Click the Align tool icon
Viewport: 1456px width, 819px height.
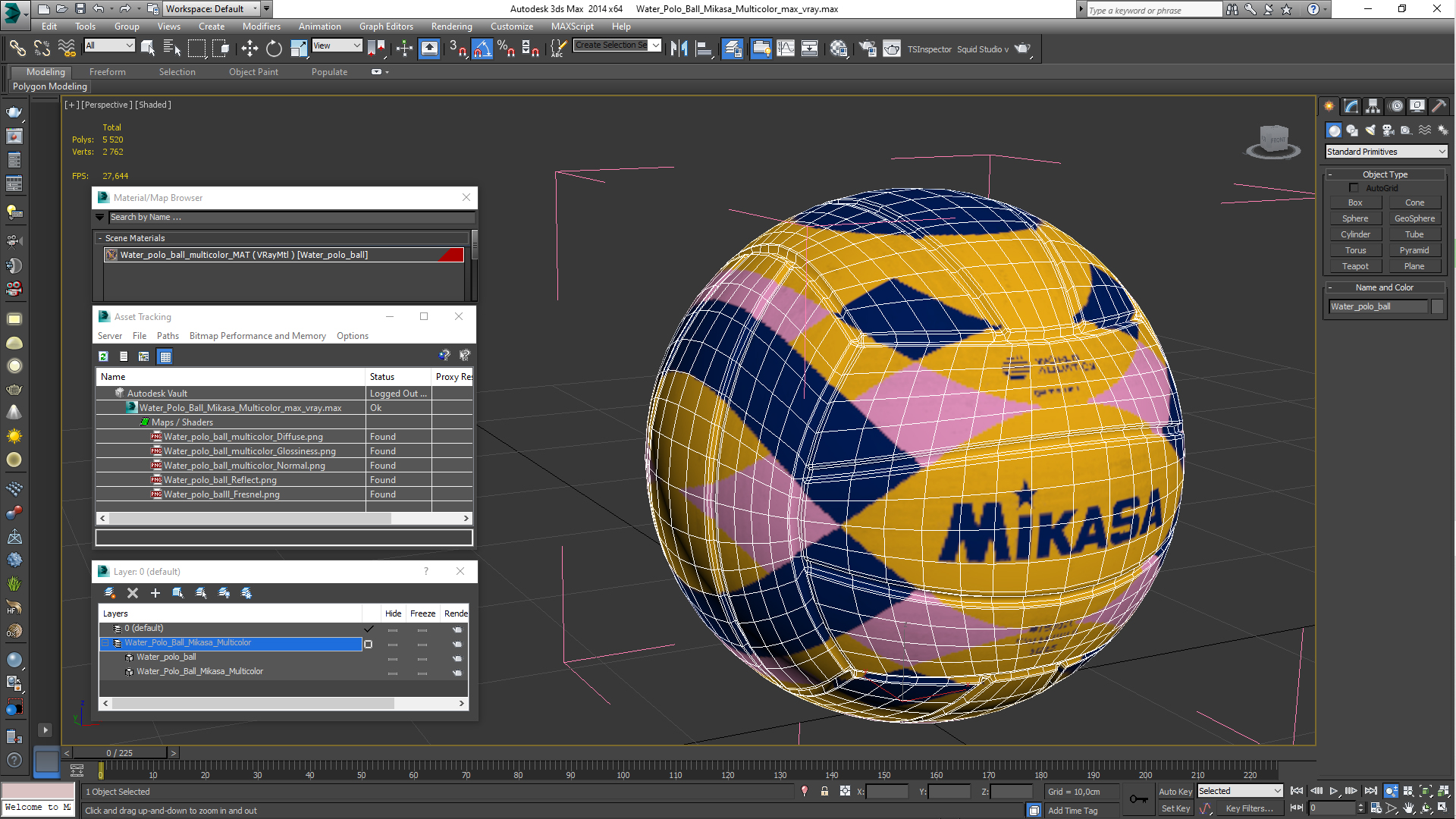[704, 49]
